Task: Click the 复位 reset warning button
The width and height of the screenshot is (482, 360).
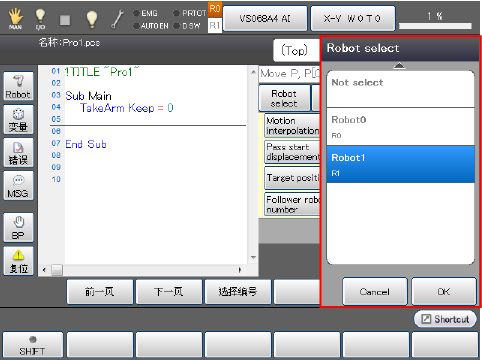Action: tap(18, 261)
